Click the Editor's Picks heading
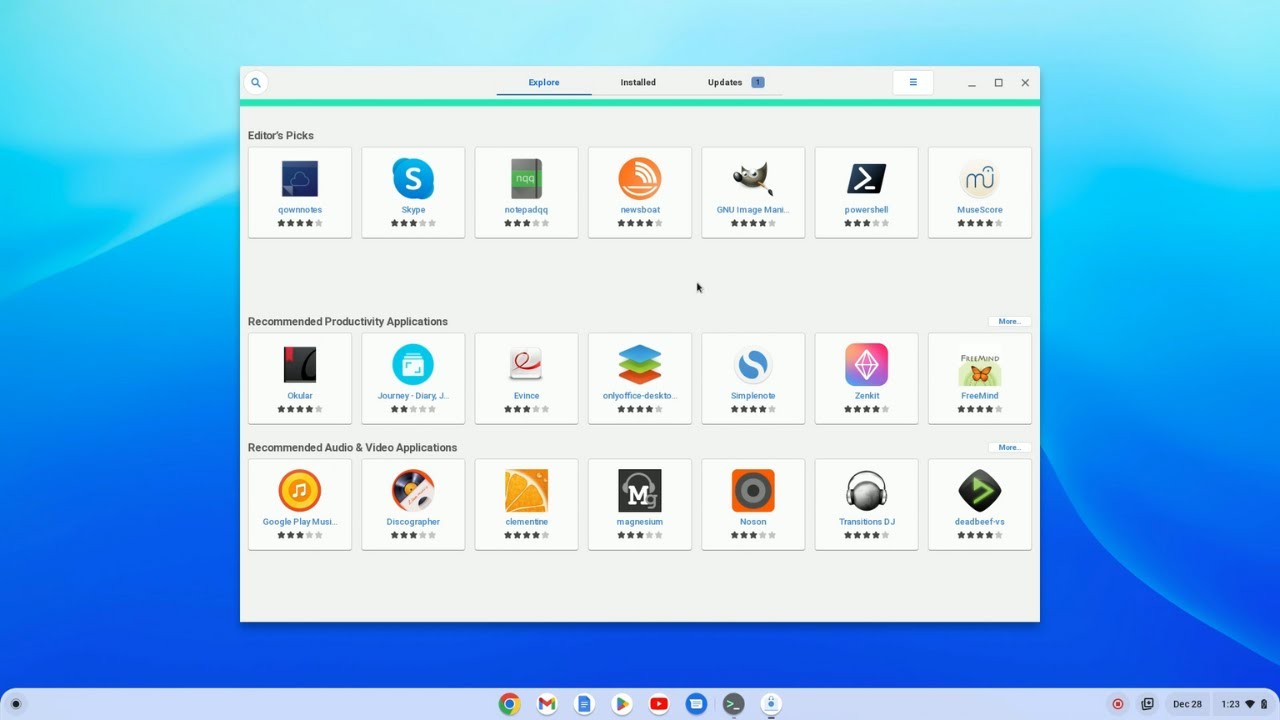The height and width of the screenshot is (720, 1280). point(281,136)
